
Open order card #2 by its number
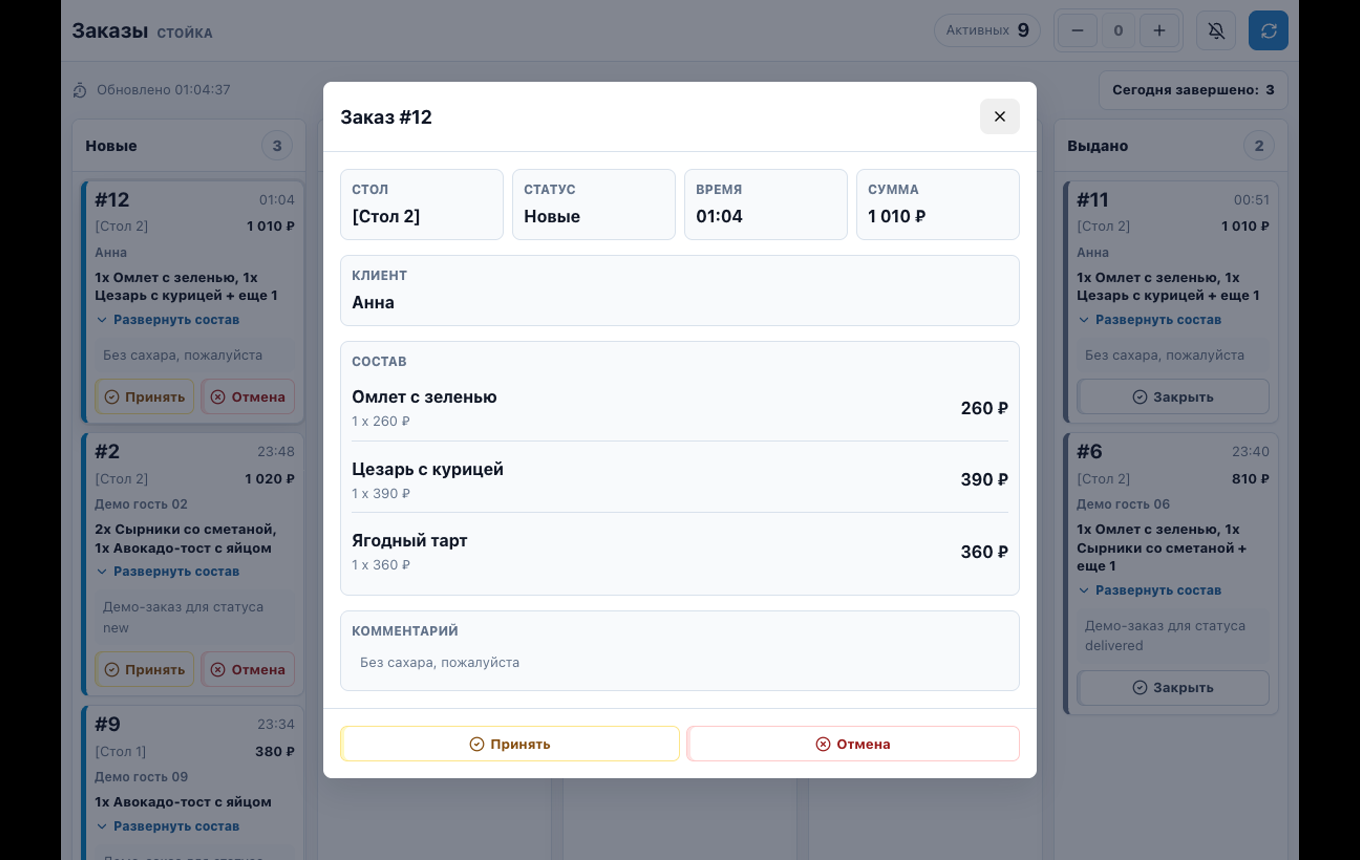[x=107, y=452]
